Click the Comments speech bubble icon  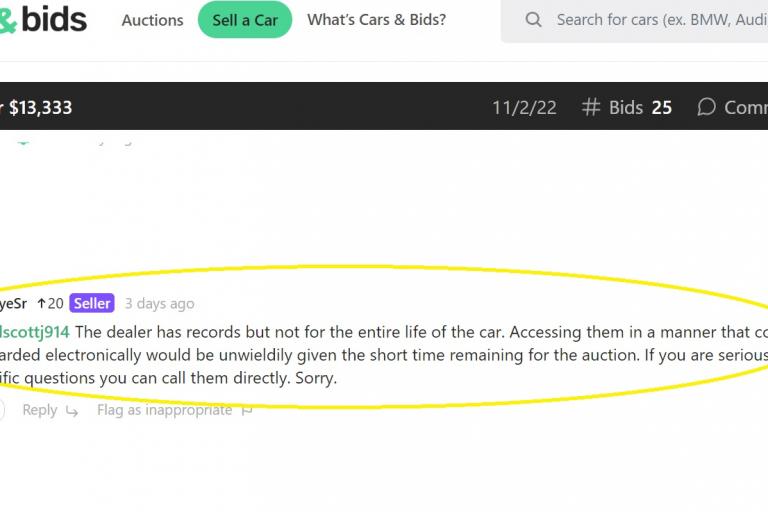pyautogui.click(x=706, y=107)
